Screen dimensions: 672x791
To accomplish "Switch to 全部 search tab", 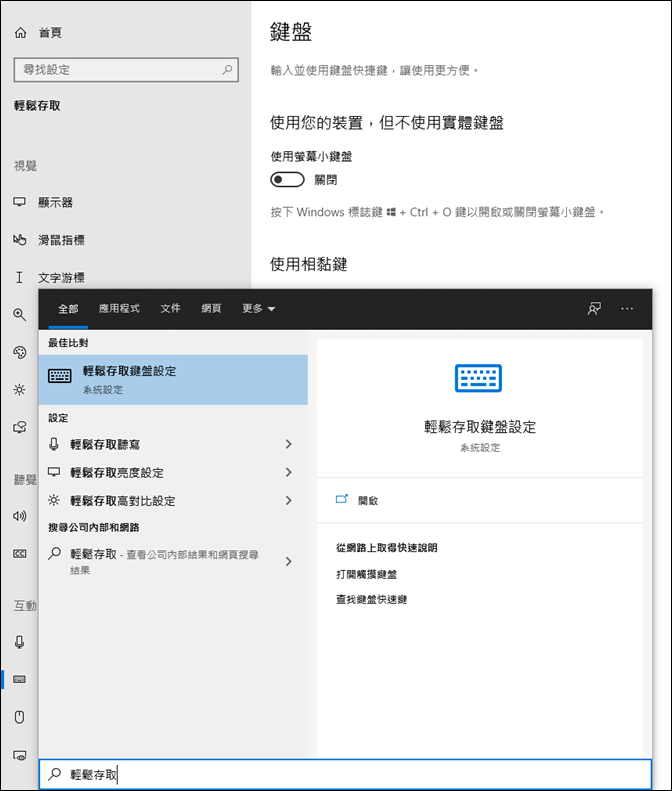I will 68,308.
